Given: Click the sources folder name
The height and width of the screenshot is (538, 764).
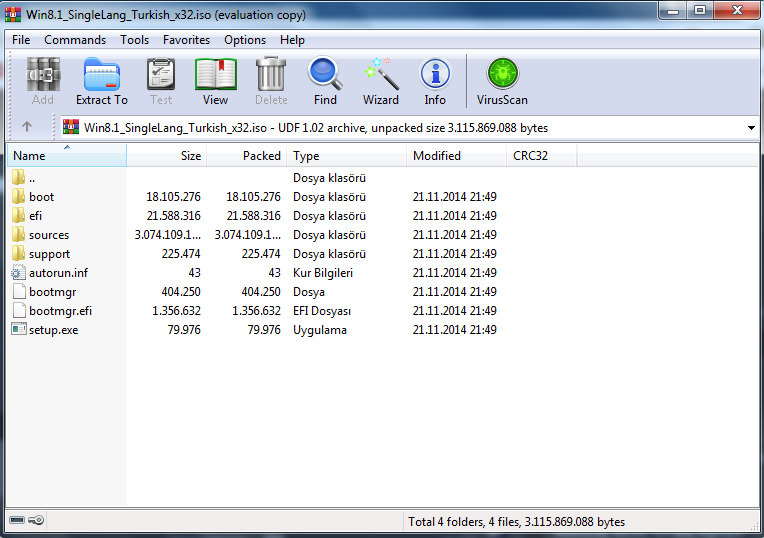Looking at the screenshot, I should (x=49, y=235).
